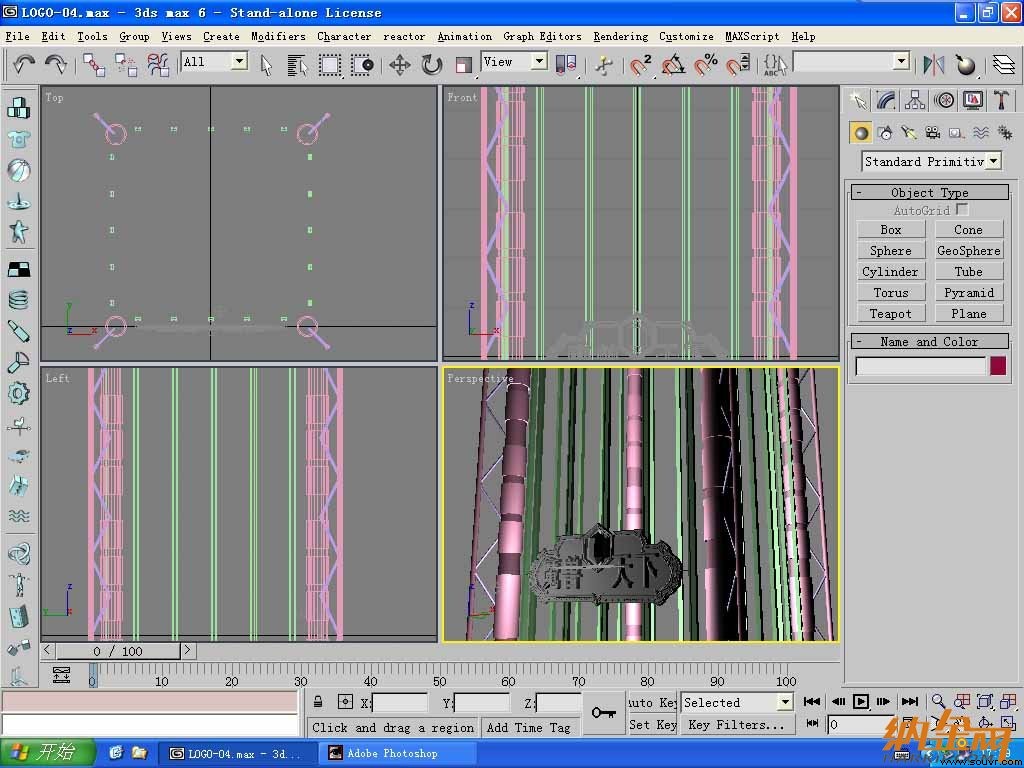Open the Layer Manager icon
Image resolution: width=1024 pixels, height=768 pixels.
coord(1004,65)
